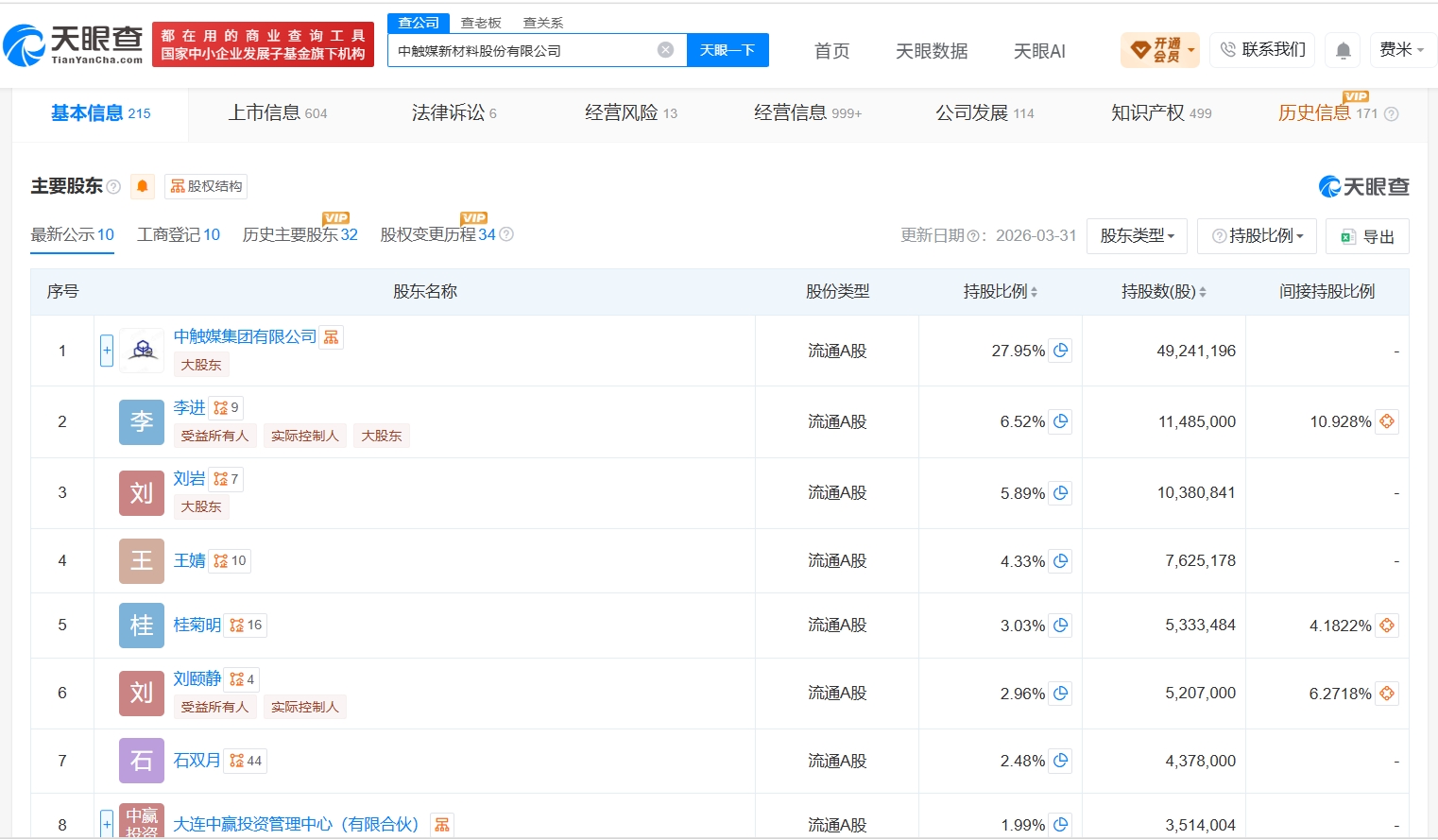Click related-company icon next to 李进
Image resolution: width=1438 pixels, height=840 pixels.
tap(226, 408)
